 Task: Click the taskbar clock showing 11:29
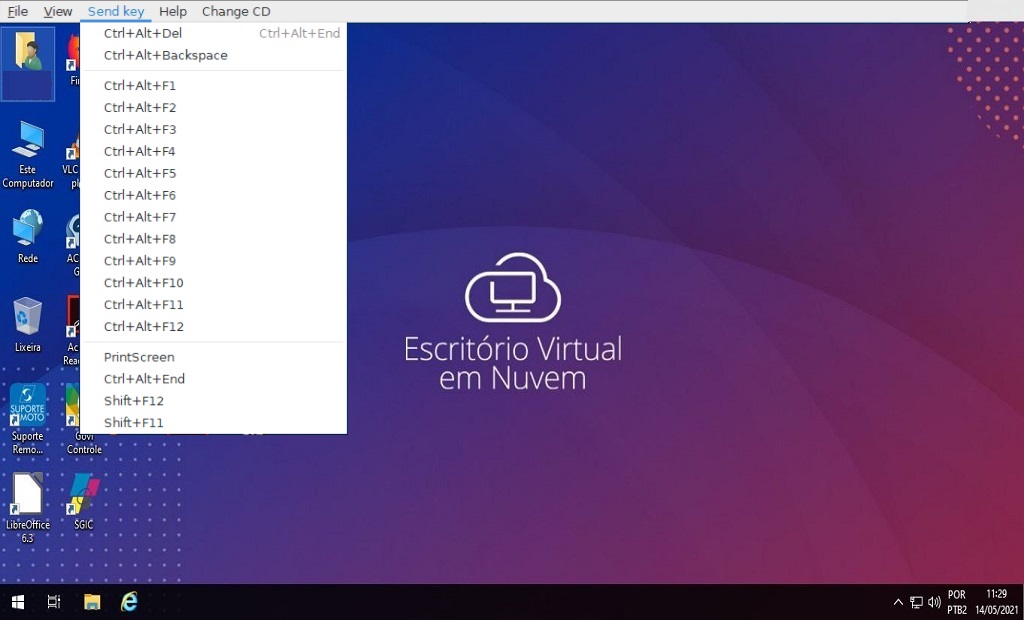(996, 601)
